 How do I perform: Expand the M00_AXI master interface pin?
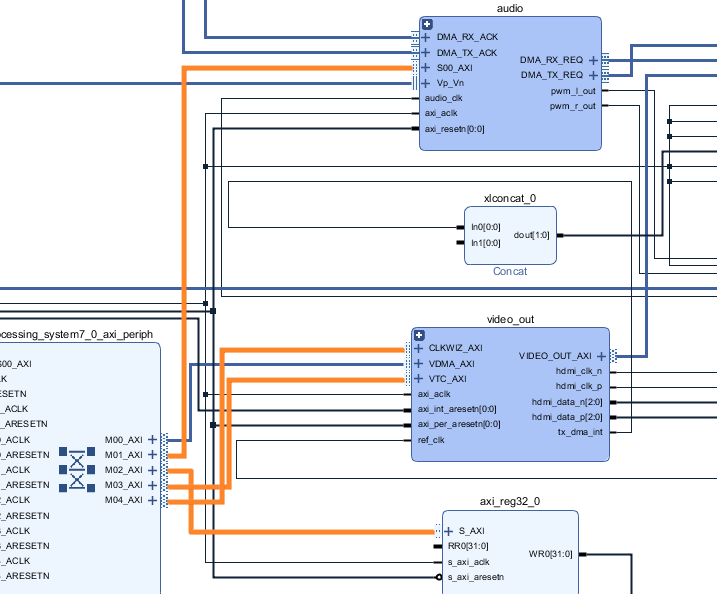[x=152, y=439]
